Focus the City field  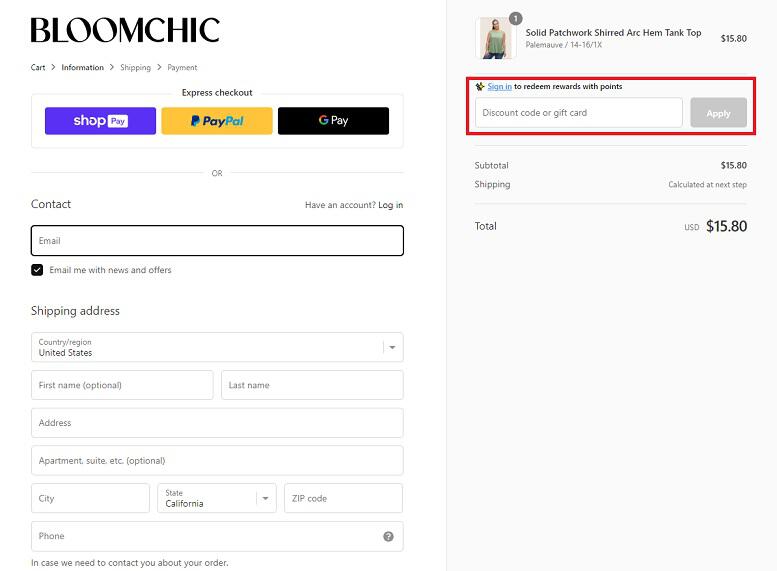90,498
